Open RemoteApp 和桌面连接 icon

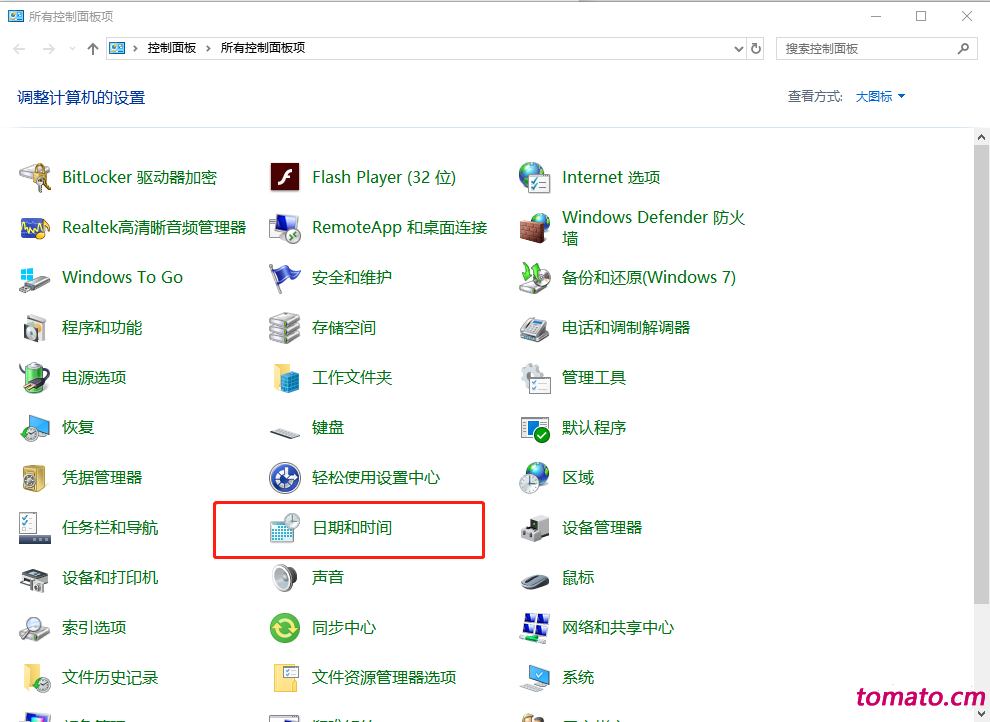click(285, 227)
